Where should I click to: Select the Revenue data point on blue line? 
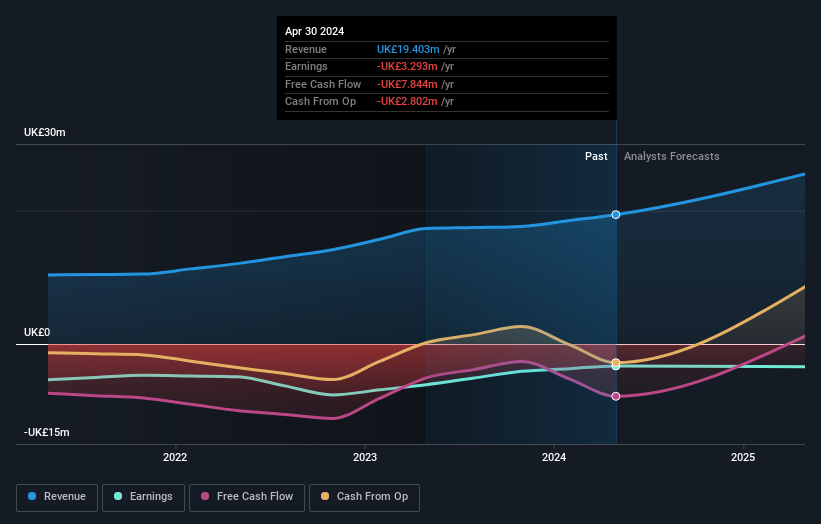pos(616,215)
